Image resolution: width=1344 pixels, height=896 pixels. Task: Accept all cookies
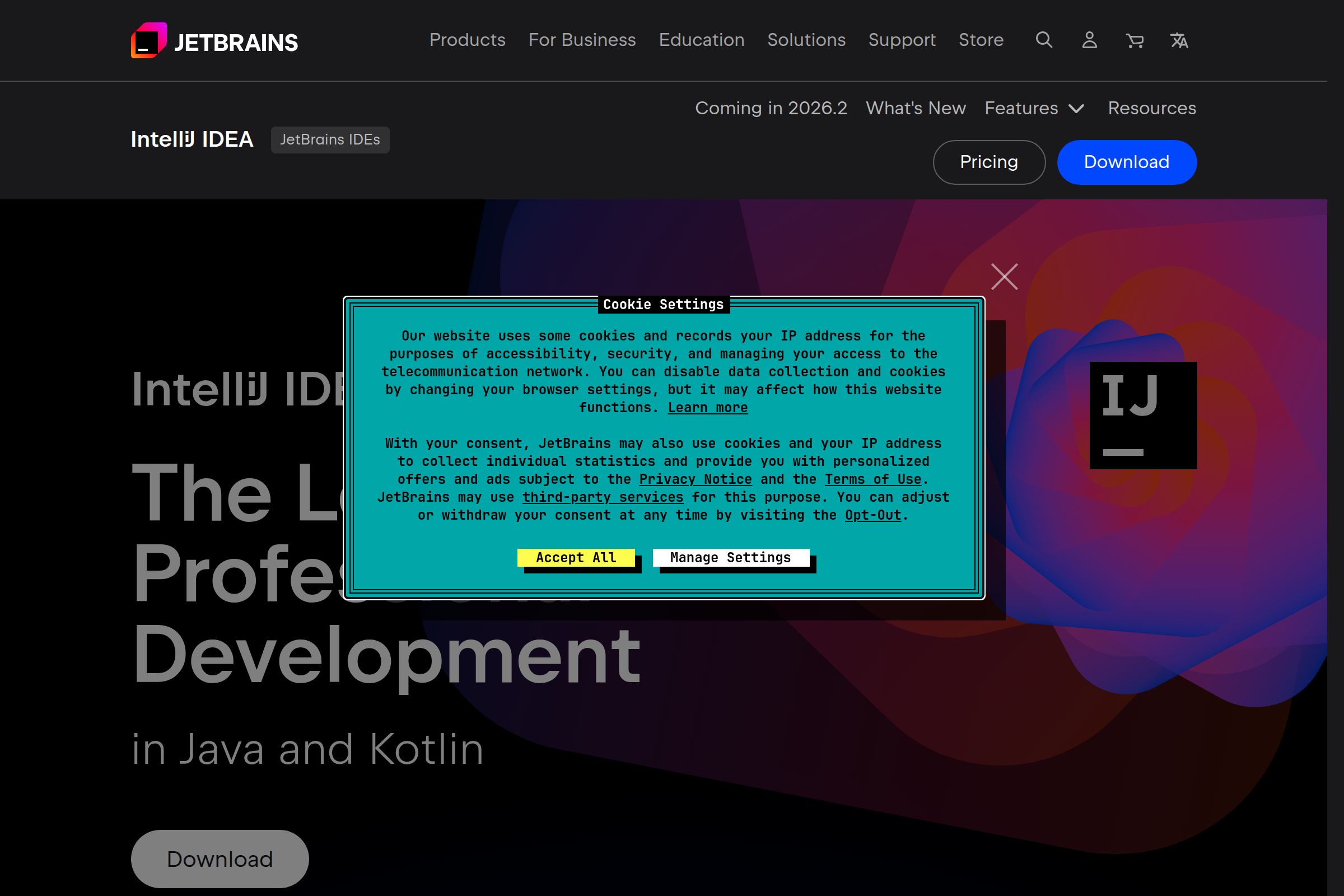(576, 558)
